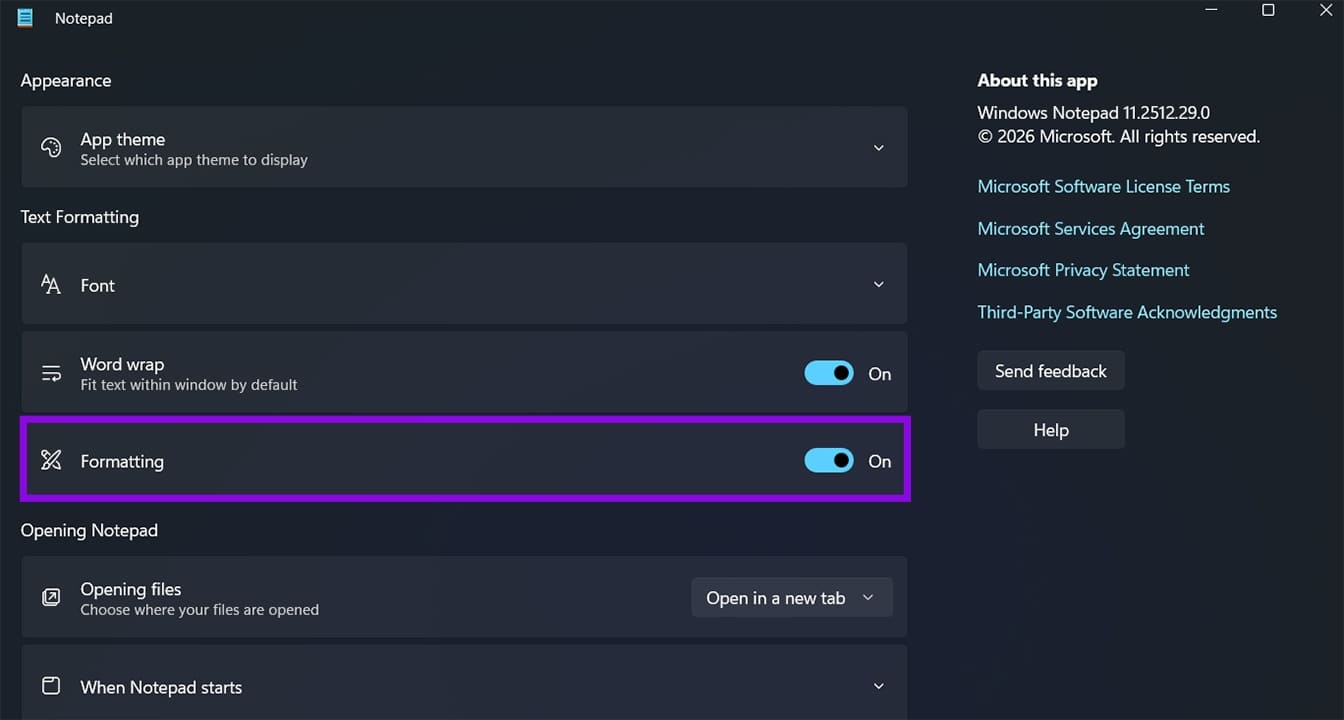Click the App theme palette icon
The width and height of the screenshot is (1344, 720).
coord(51,148)
